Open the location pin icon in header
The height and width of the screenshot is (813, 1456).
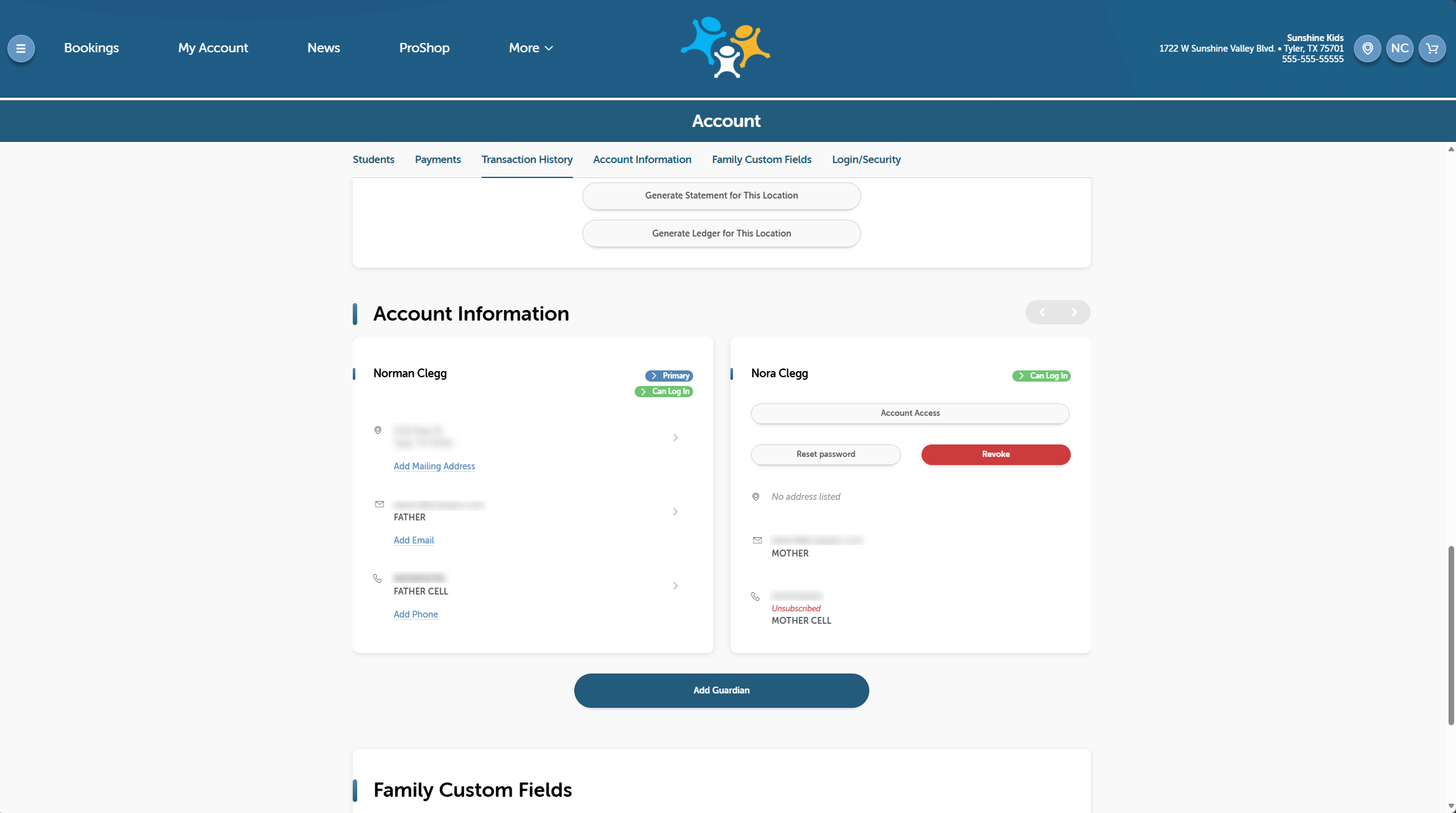1367,49
